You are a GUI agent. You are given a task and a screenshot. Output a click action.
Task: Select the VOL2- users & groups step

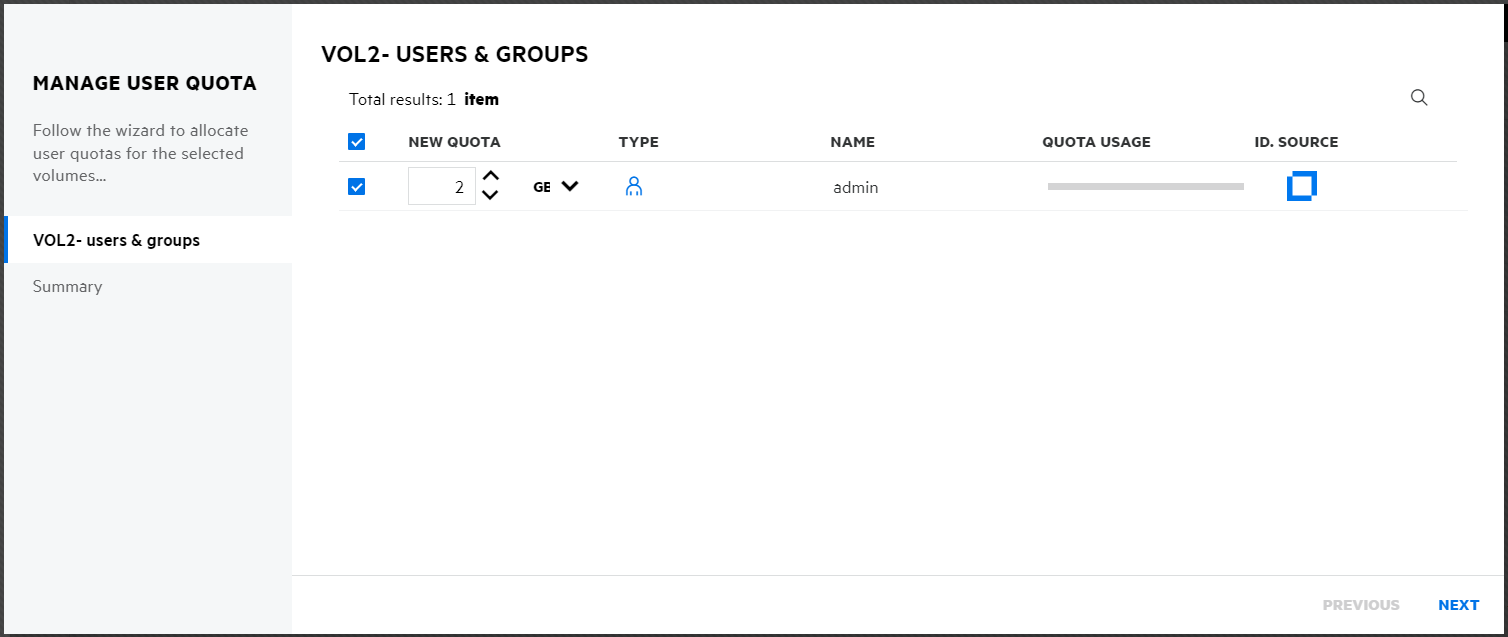pyautogui.click(x=116, y=240)
